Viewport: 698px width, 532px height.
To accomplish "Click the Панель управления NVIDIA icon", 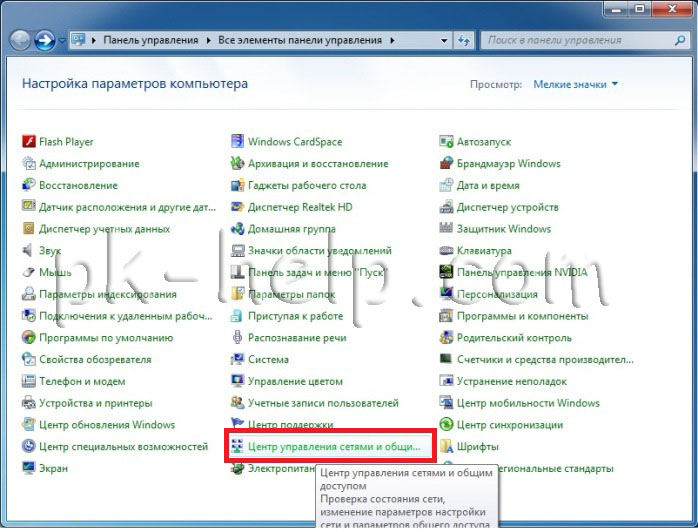I will 446,272.
